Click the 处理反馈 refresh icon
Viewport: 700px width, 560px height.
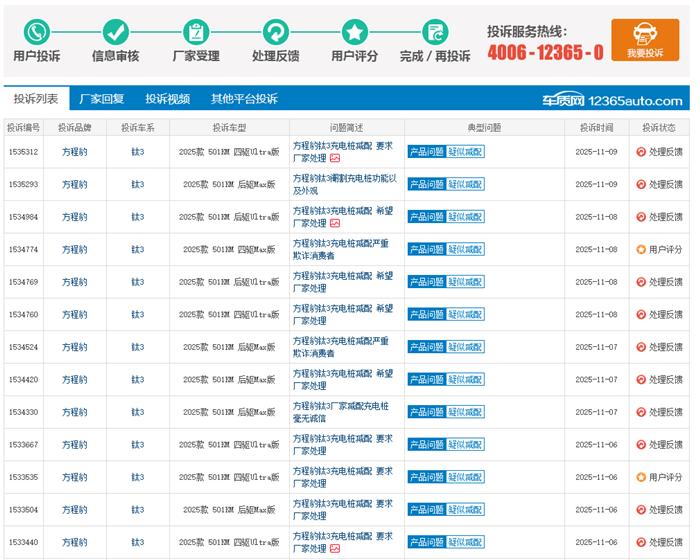(275, 31)
